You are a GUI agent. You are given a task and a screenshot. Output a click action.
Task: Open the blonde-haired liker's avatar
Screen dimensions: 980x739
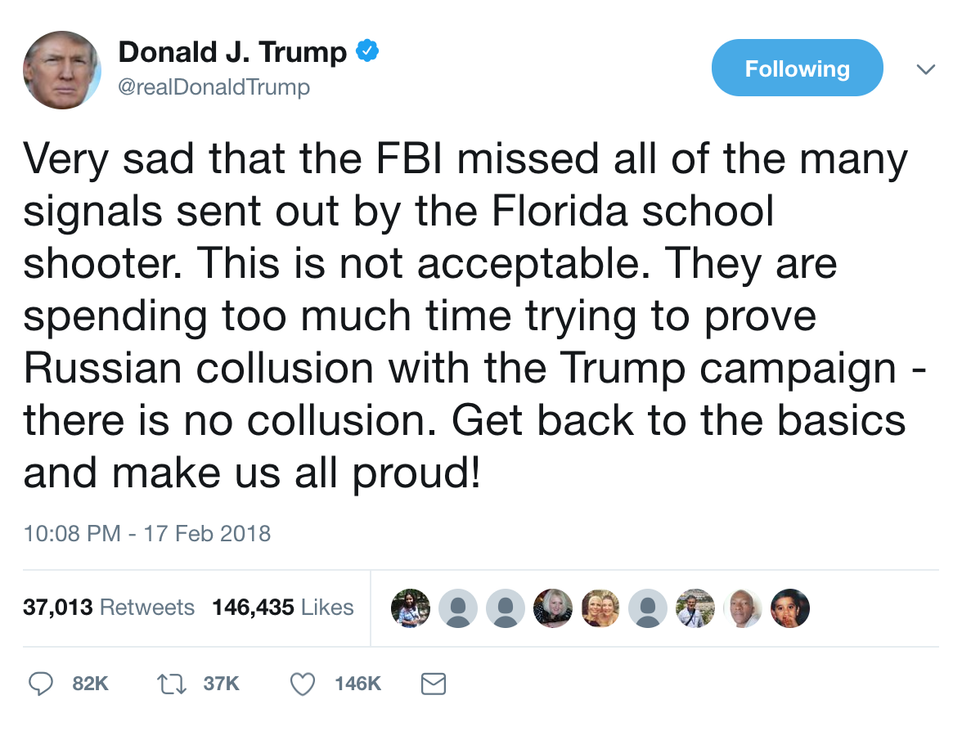pos(553,607)
